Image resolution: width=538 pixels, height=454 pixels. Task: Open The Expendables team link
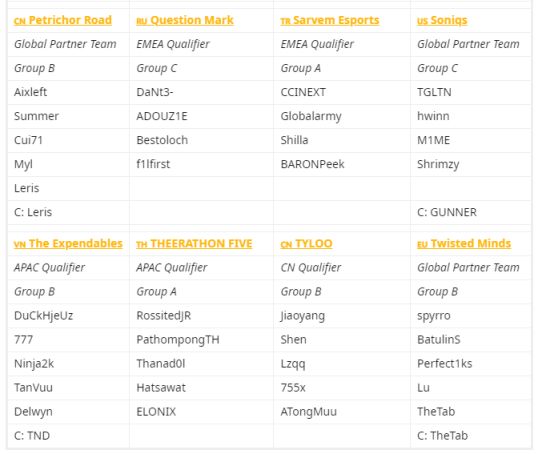(75, 244)
